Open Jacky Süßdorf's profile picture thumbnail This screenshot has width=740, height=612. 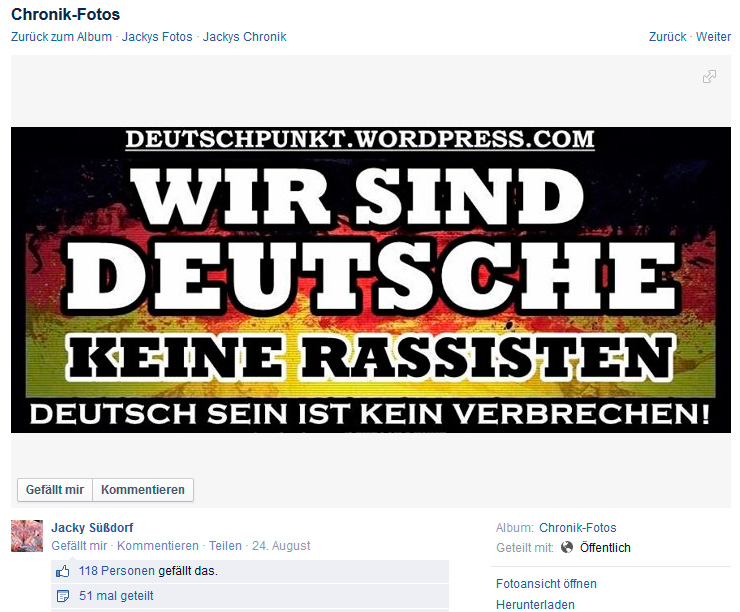pos(27,536)
